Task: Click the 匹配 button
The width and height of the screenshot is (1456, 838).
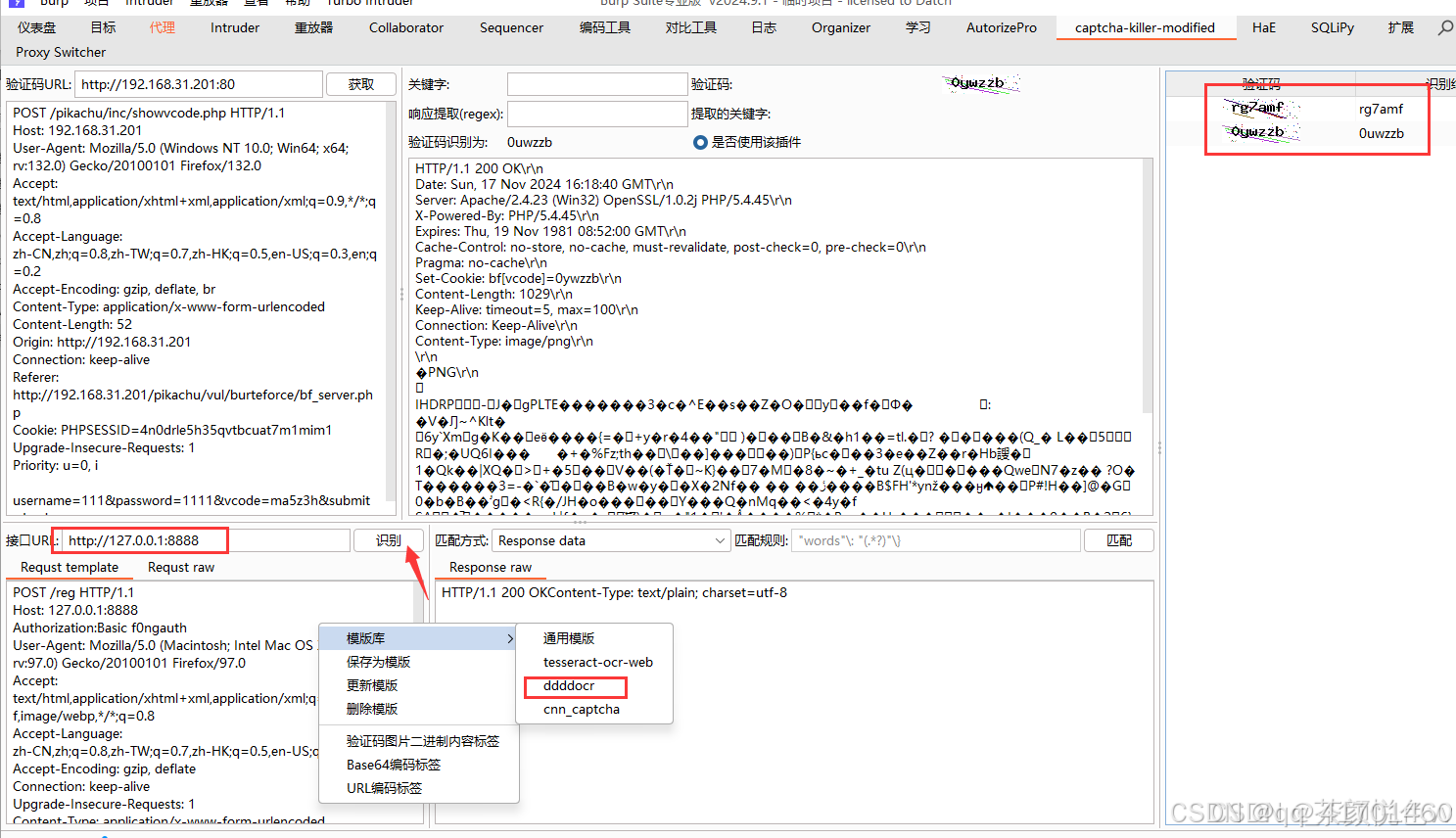Action: pos(1119,540)
